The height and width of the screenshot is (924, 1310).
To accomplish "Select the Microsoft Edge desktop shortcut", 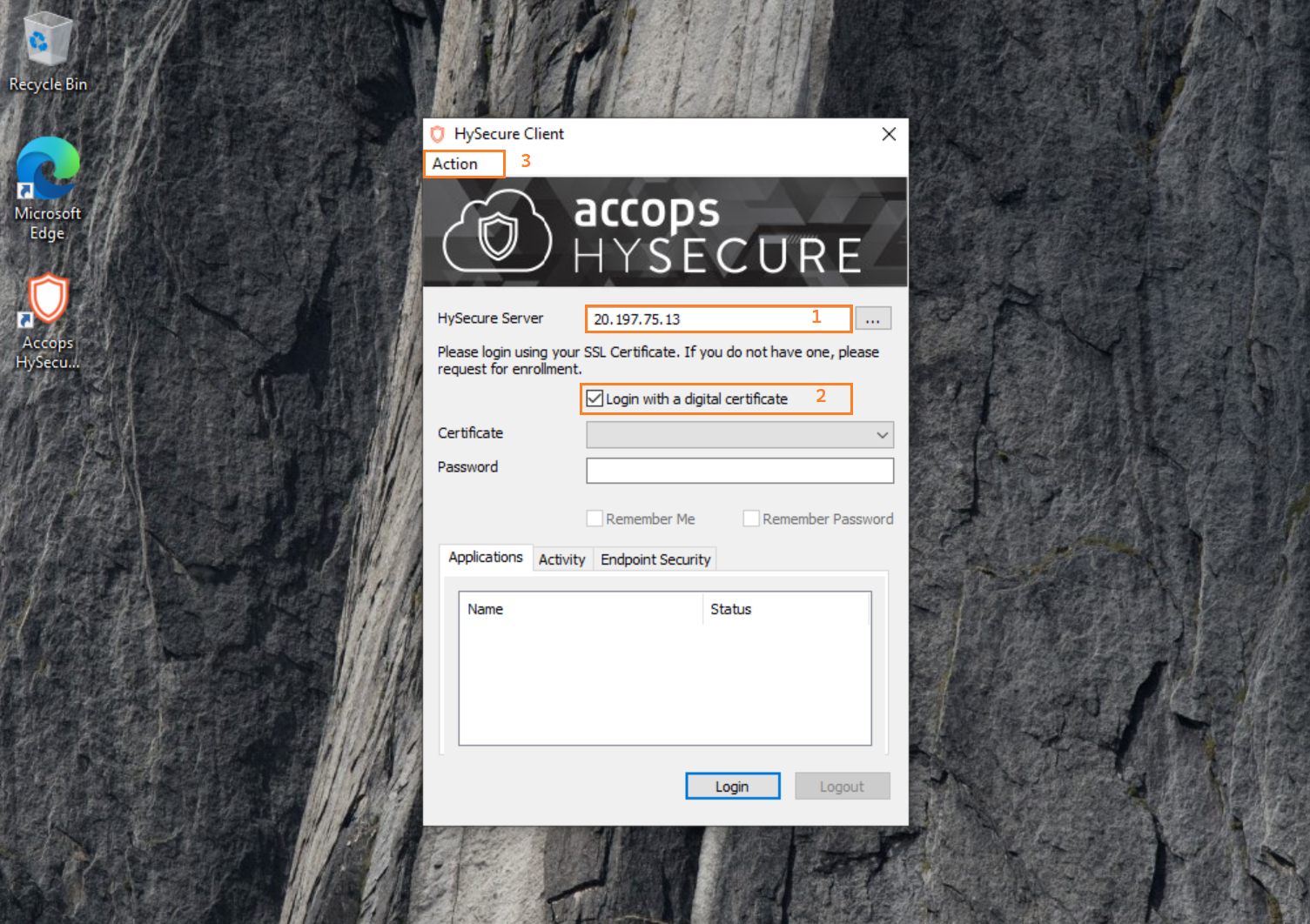I will click(x=48, y=189).
